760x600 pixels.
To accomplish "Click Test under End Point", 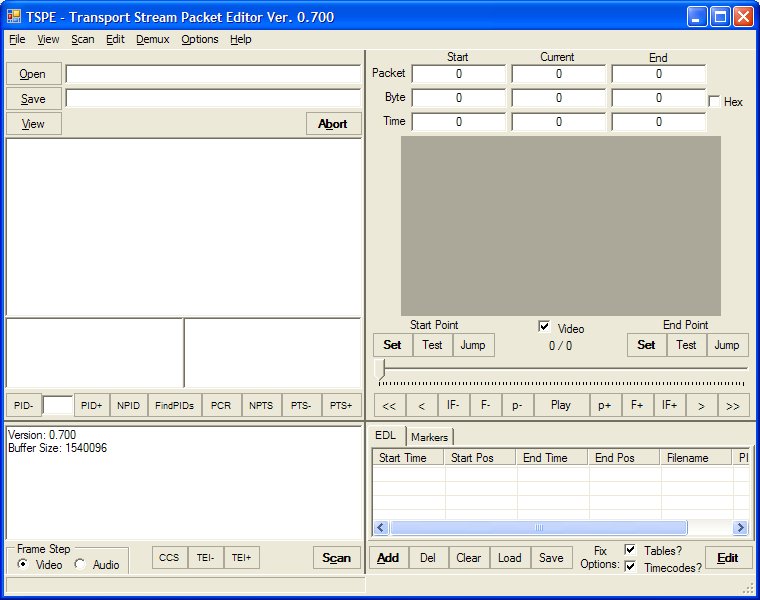I will click(x=687, y=345).
